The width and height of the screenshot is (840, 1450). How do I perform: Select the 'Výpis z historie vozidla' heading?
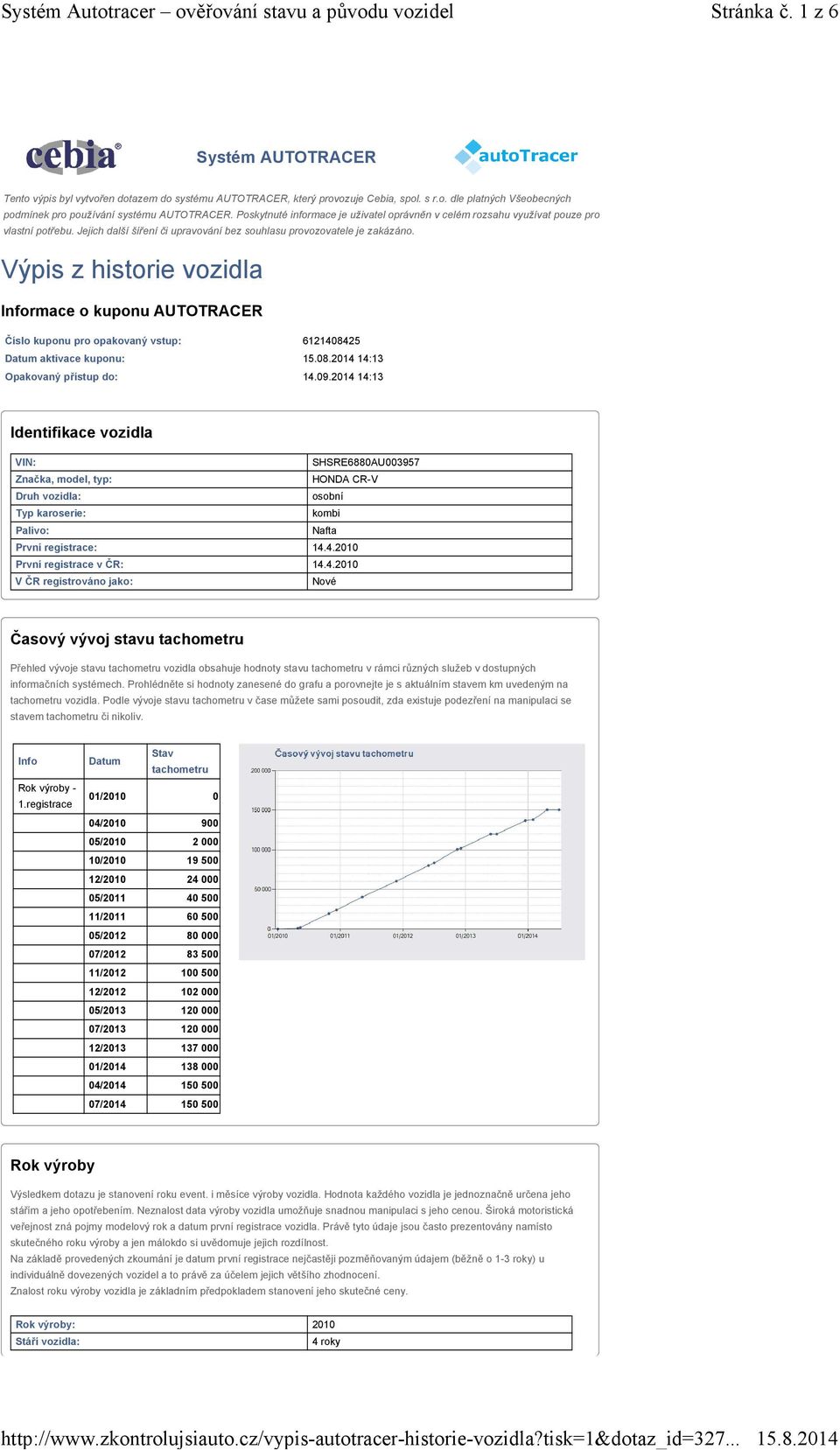coord(132,270)
